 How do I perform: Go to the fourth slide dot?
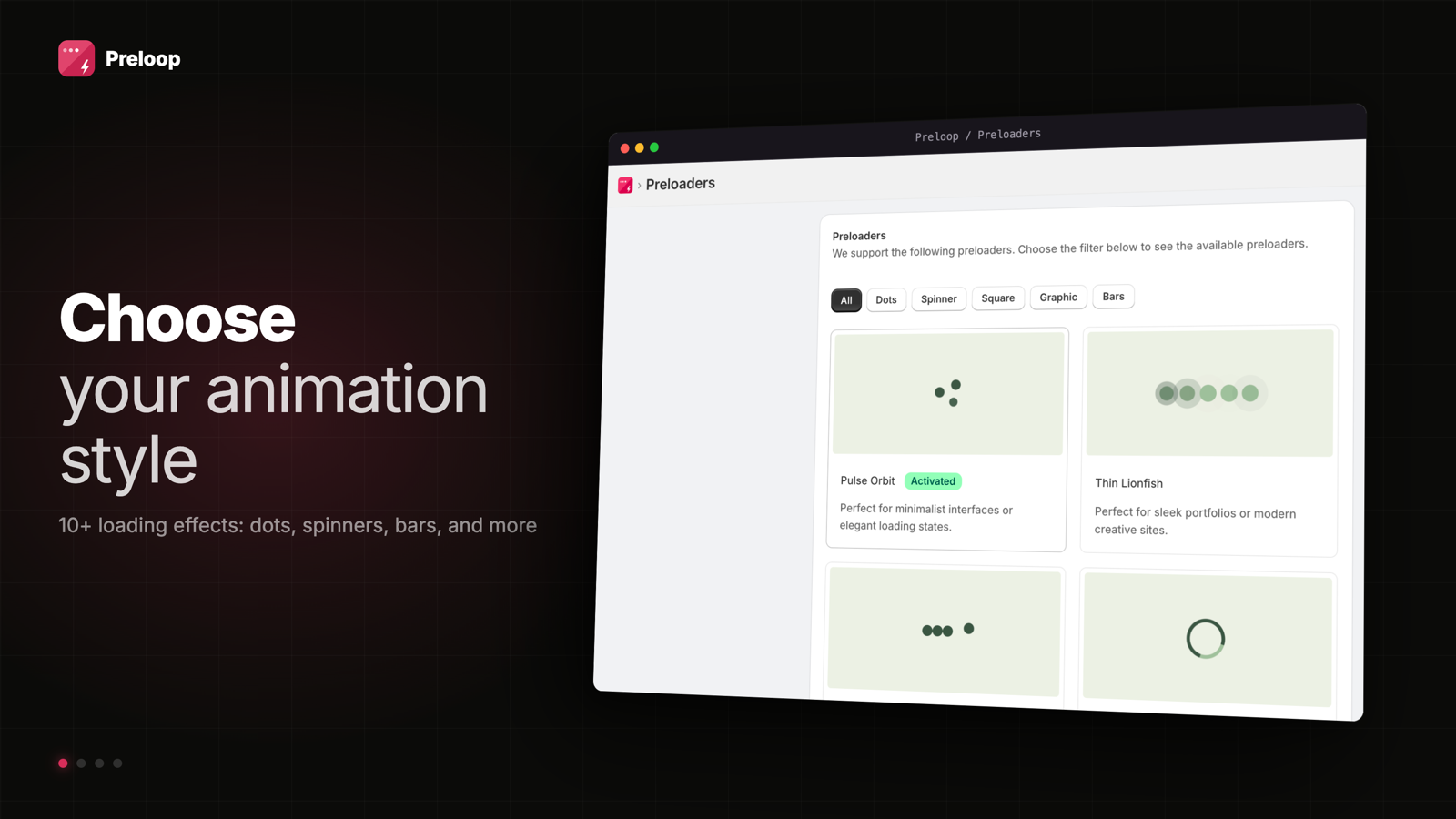(117, 763)
